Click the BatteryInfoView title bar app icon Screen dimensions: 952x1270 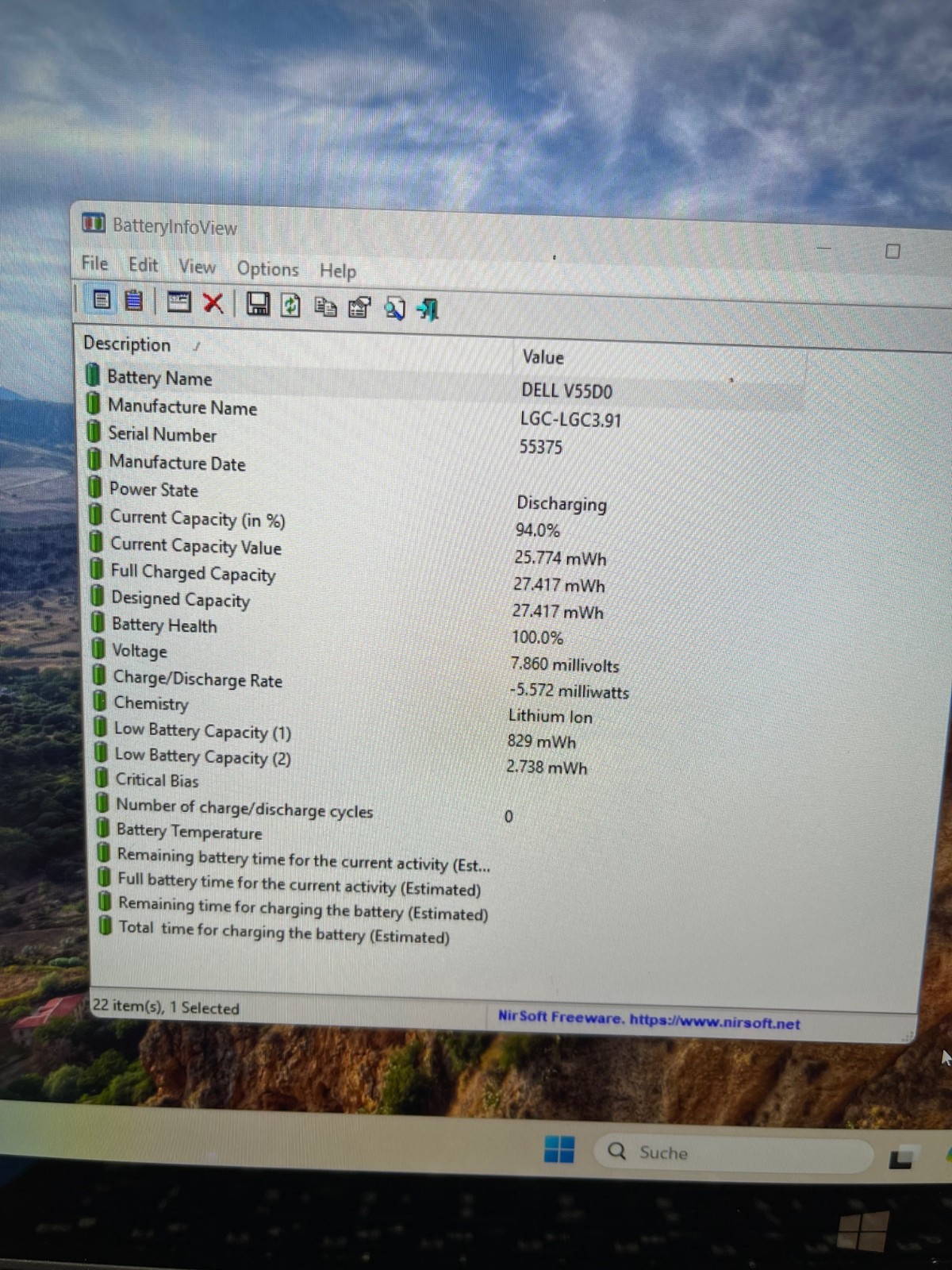[93, 224]
